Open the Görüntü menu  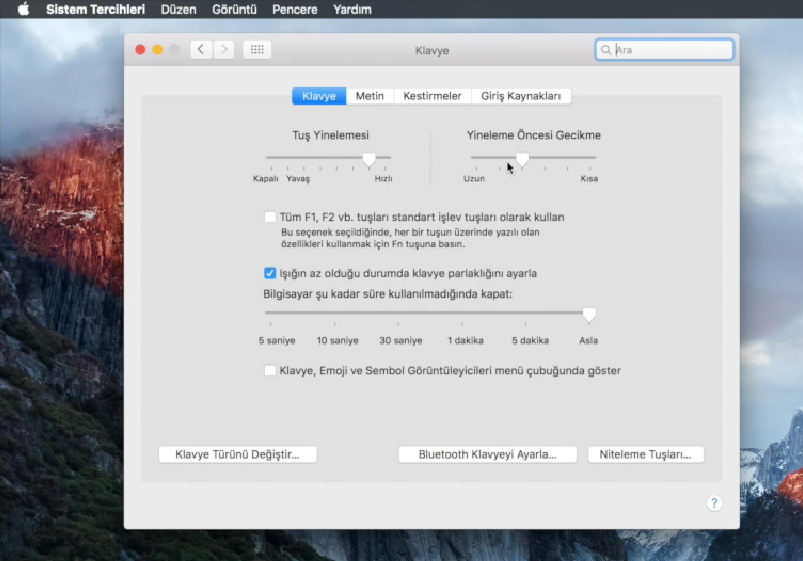click(x=234, y=9)
